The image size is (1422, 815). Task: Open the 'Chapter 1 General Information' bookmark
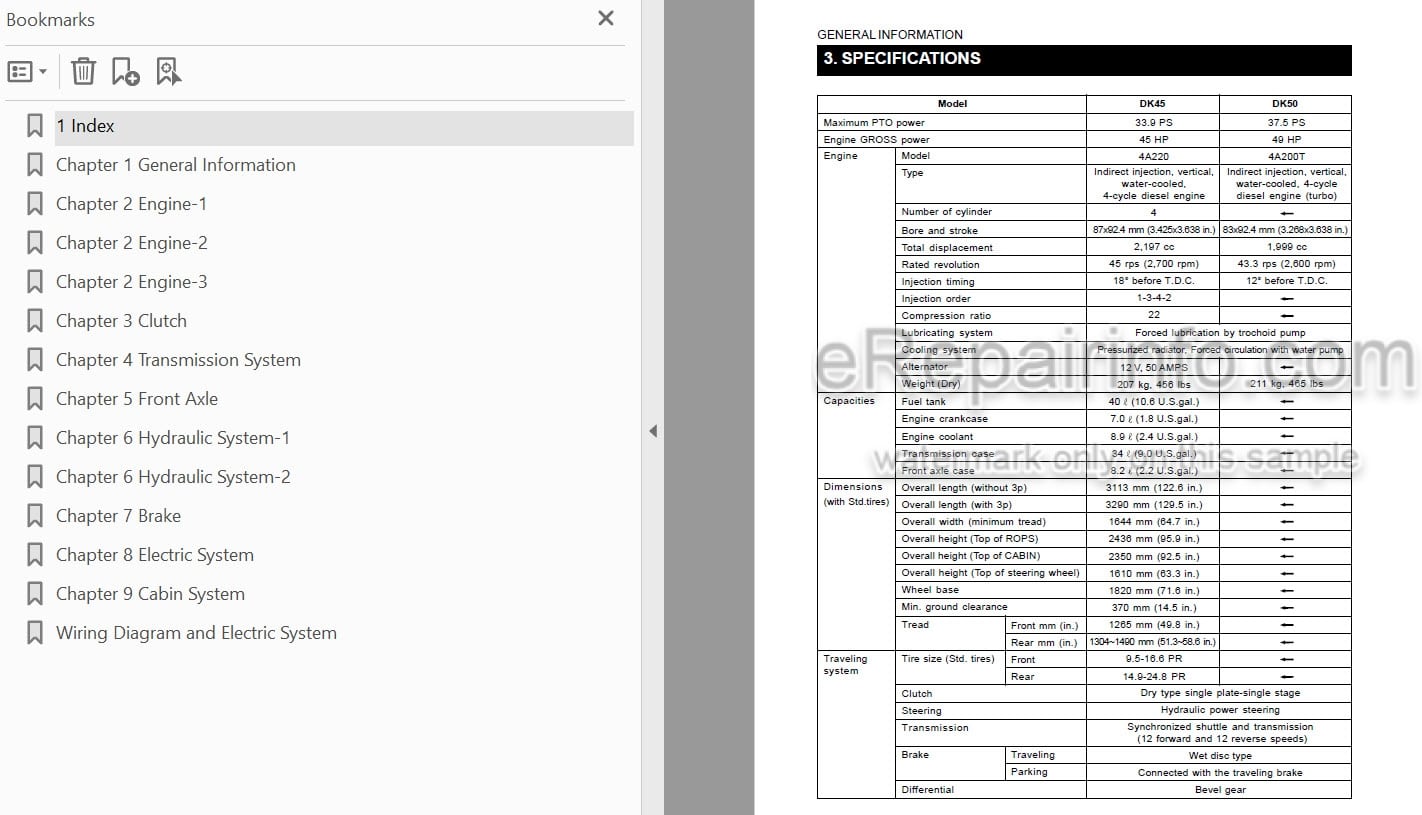pos(176,165)
